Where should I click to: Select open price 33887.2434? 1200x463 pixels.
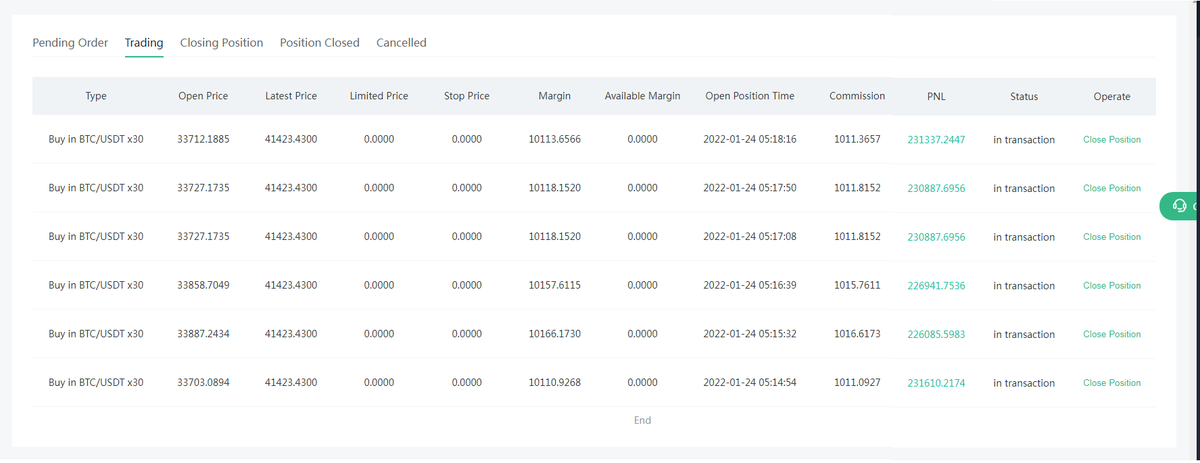[x=203, y=334]
